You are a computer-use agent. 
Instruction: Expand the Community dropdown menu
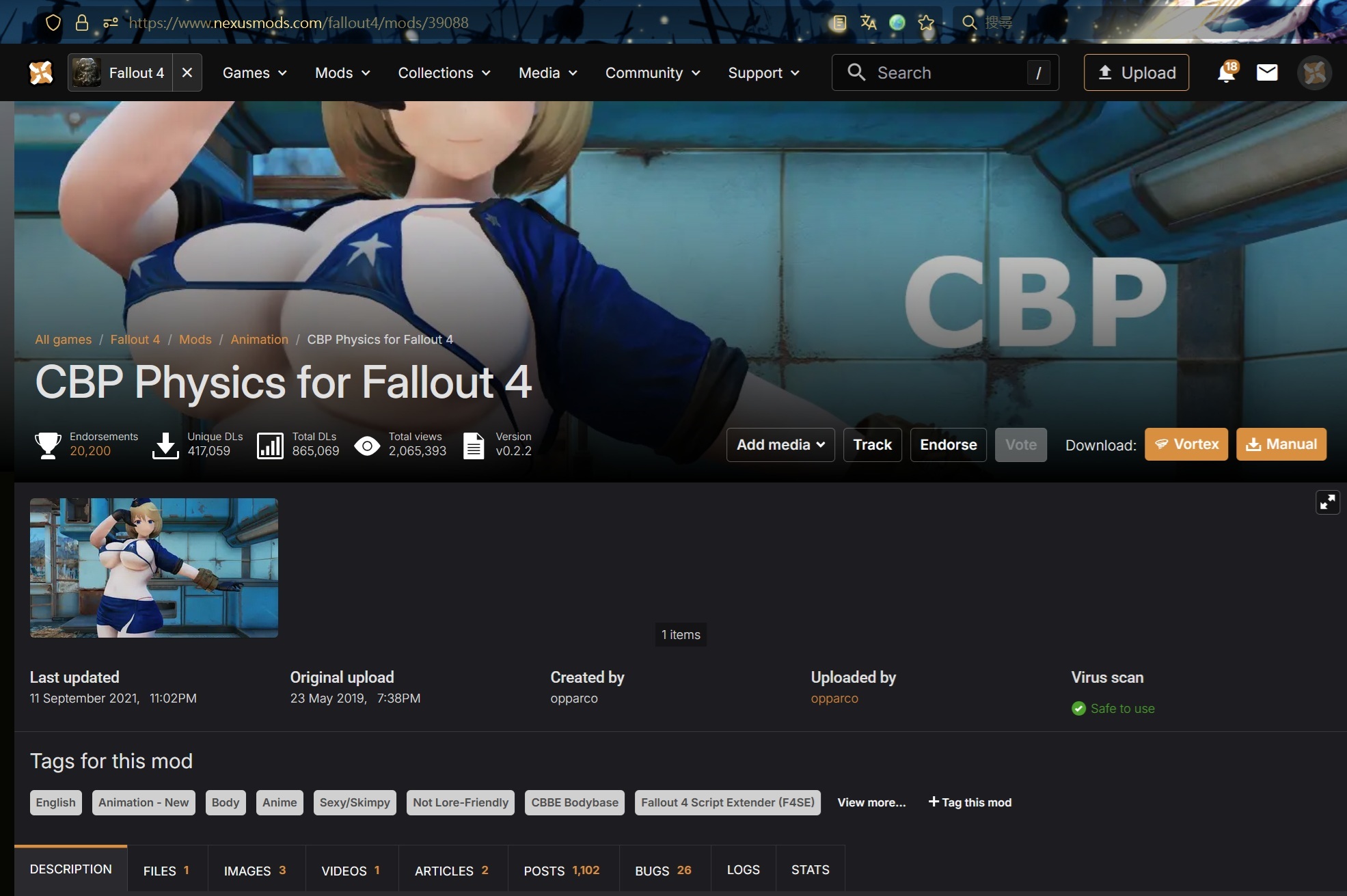click(653, 72)
